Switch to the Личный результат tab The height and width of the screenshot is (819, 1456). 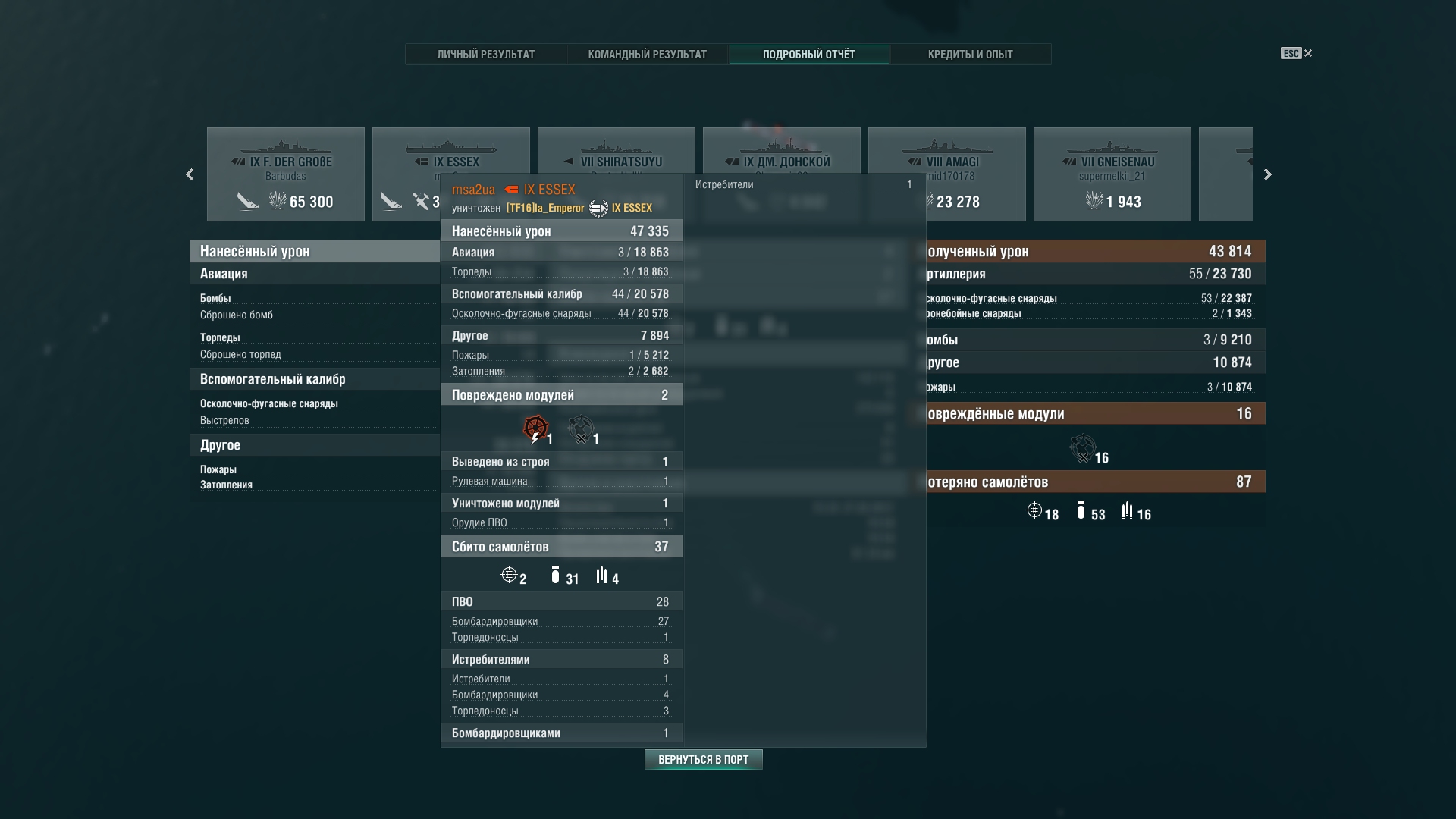(486, 55)
